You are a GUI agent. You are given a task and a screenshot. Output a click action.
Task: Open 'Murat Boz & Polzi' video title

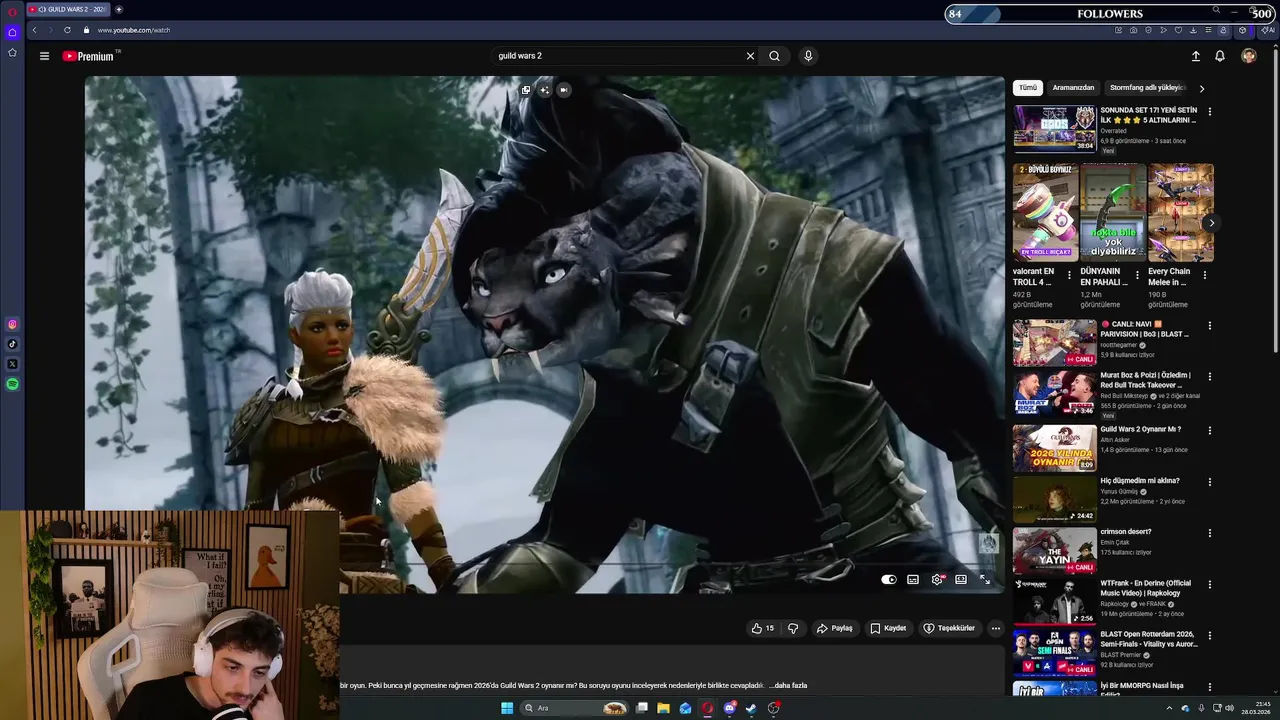(1146, 380)
